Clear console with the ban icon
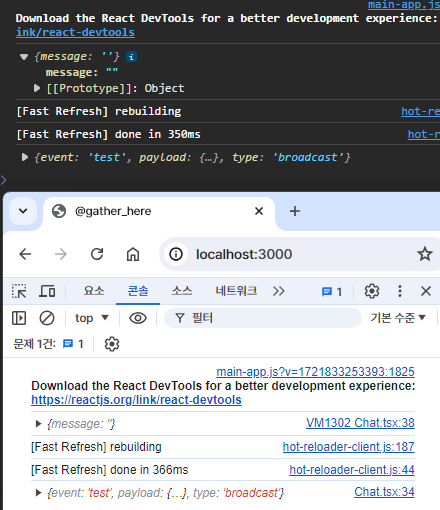The image size is (440, 510). 47,318
